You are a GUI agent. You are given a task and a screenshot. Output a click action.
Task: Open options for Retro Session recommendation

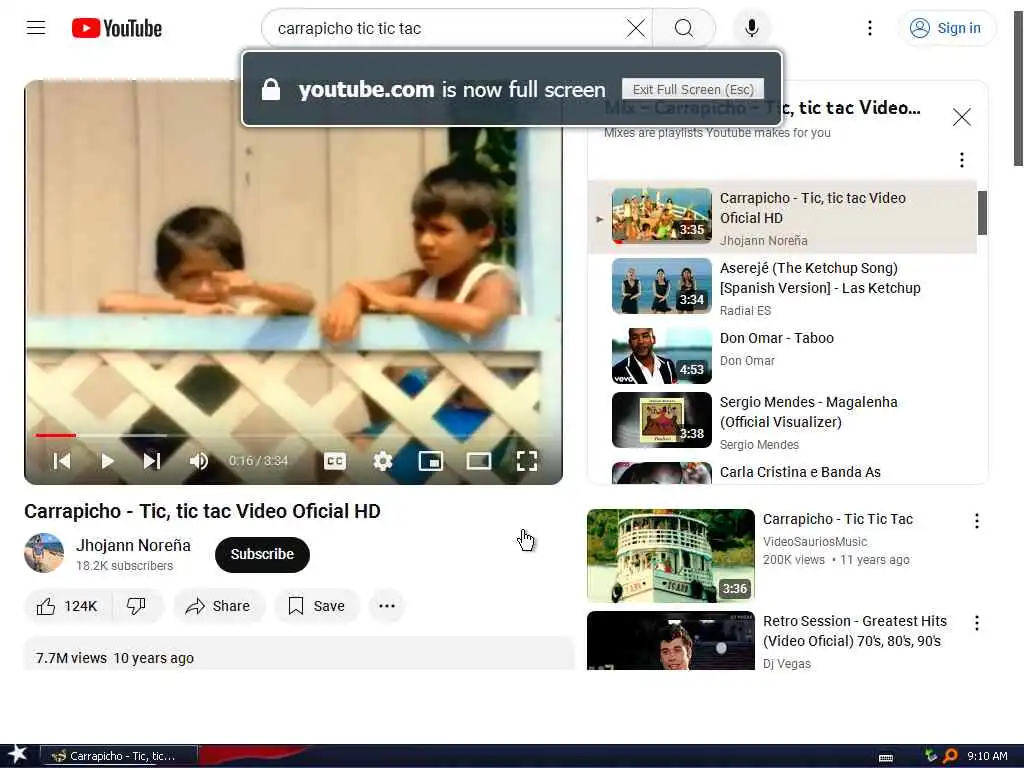point(976,622)
